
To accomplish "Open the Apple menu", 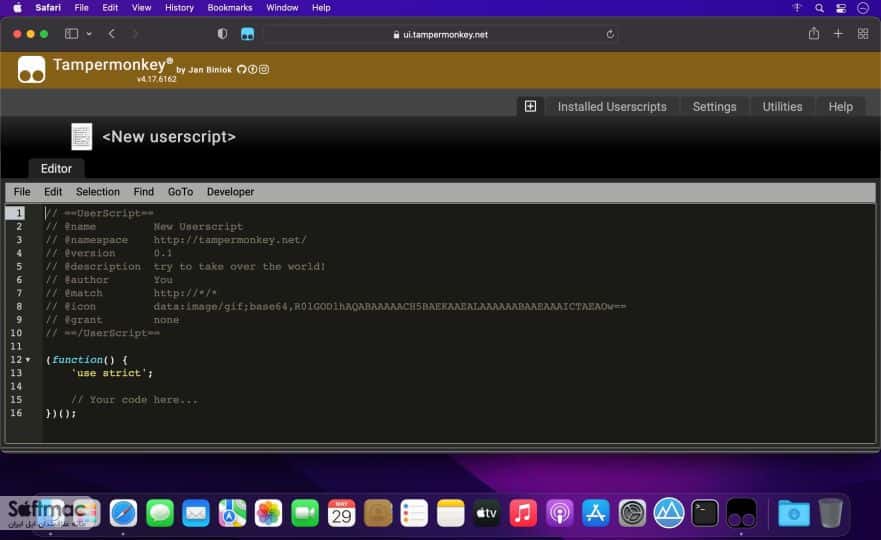I will pos(17,8).
